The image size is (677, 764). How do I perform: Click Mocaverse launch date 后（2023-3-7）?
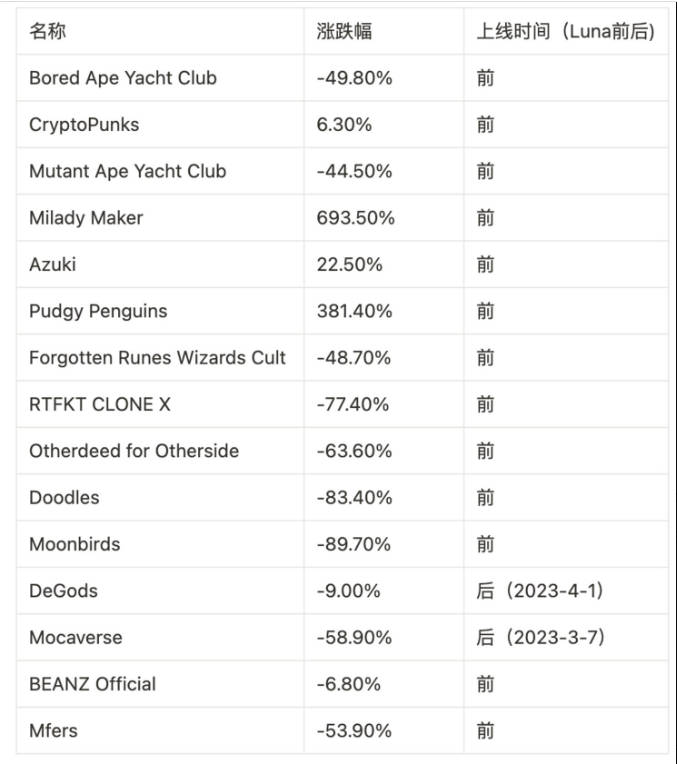pyautogui.click(x=541, y=638)
